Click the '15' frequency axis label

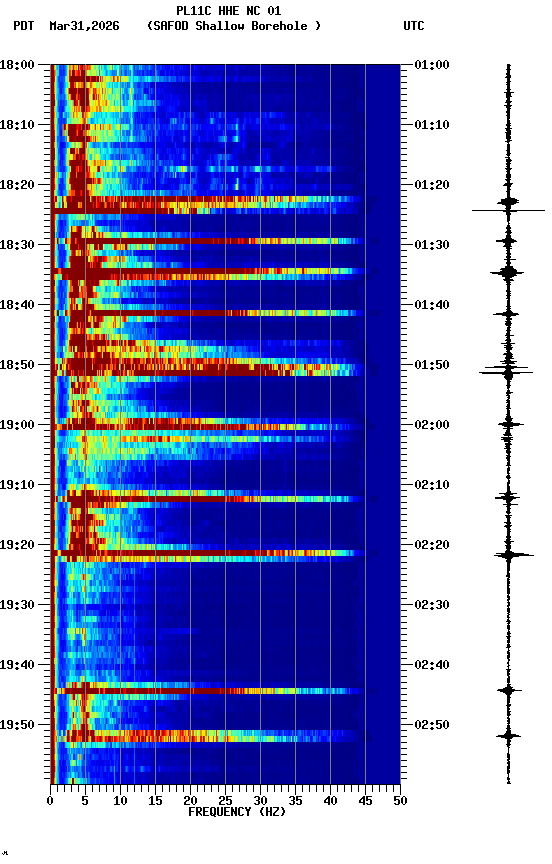click(x=155, y=801)
